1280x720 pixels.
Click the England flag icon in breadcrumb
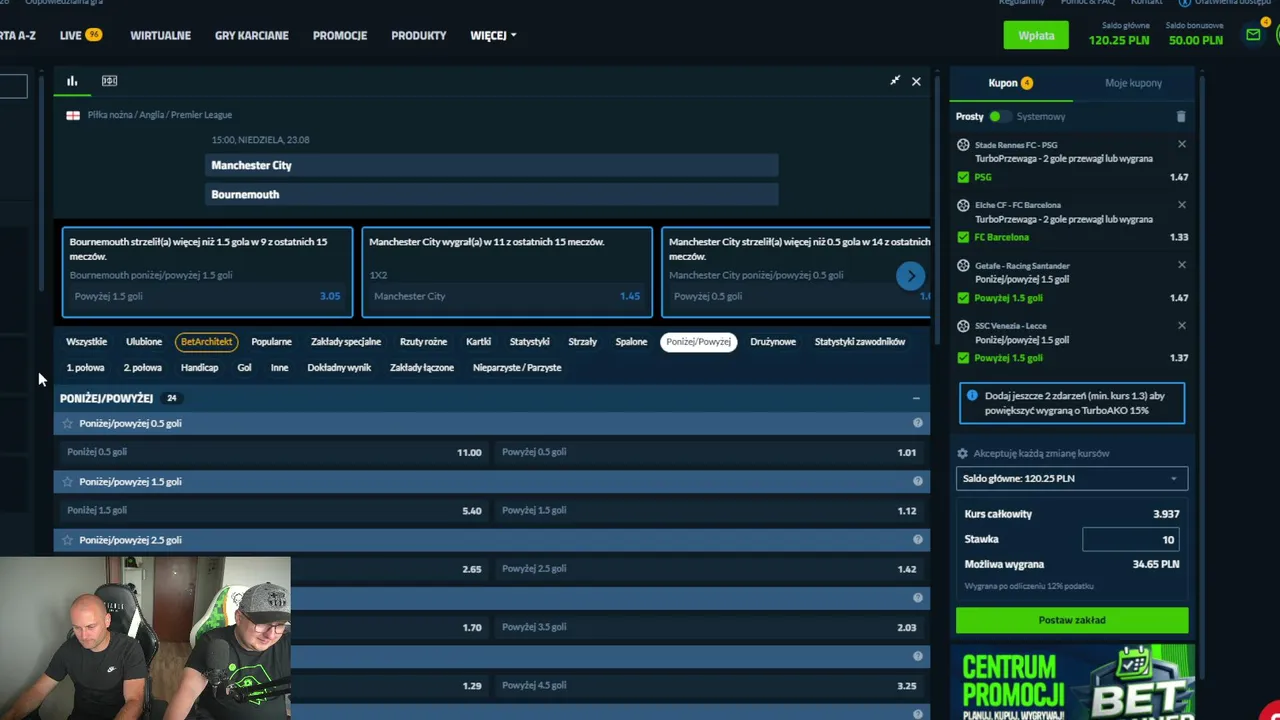[x=73, y=115]
